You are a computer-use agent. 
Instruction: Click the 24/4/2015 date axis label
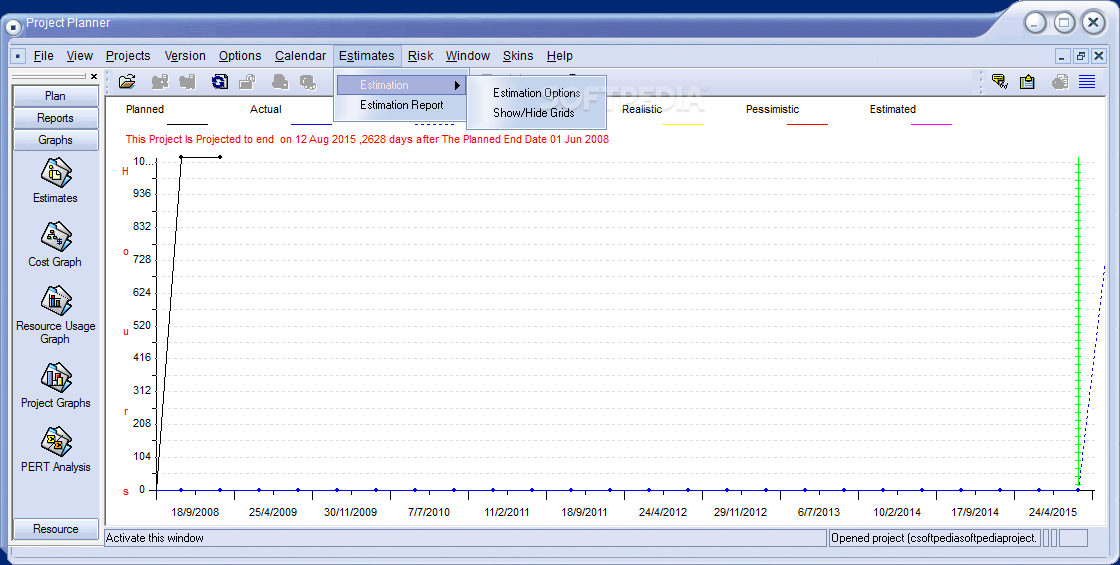1053,512
